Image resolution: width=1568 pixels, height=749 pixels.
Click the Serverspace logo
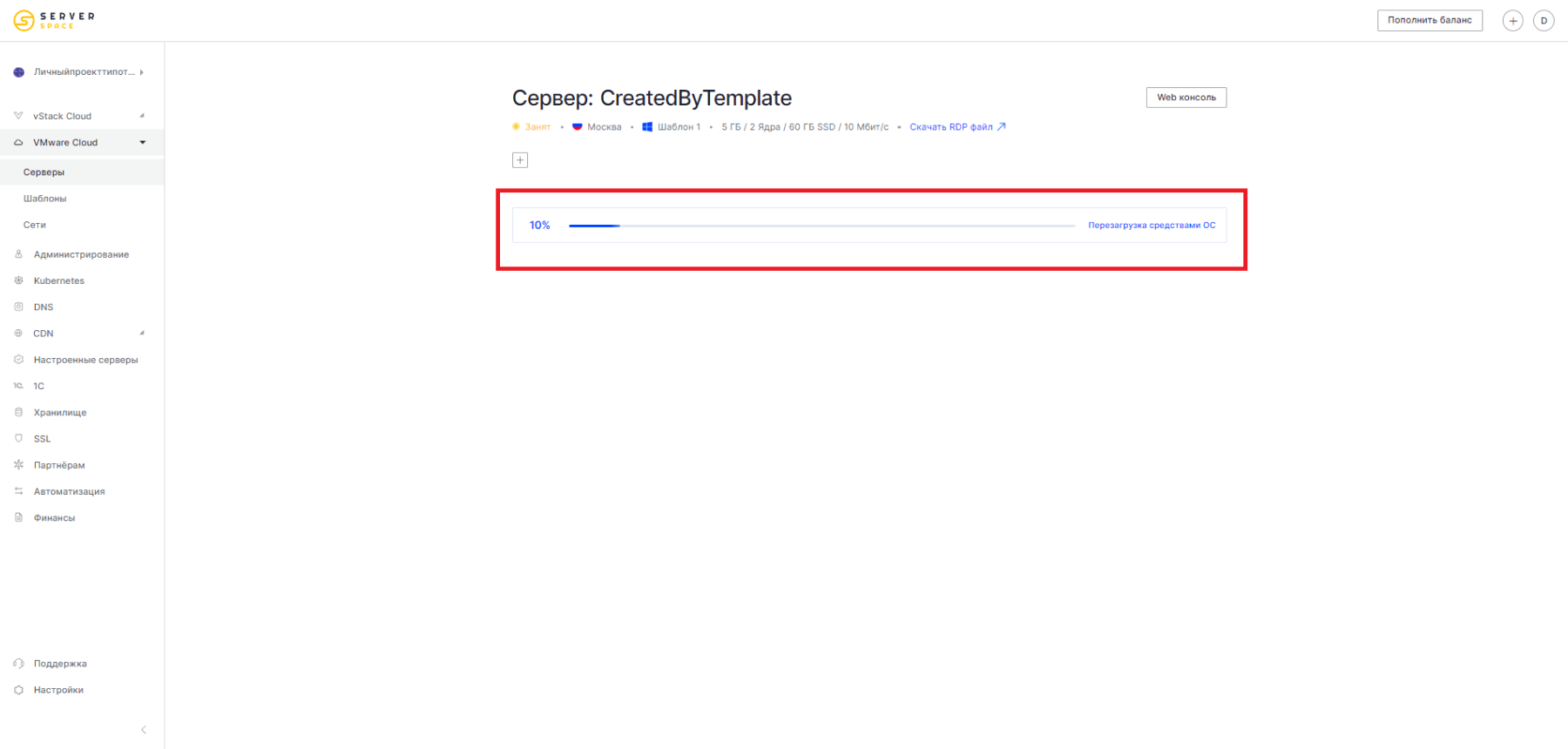coord(54,20)
